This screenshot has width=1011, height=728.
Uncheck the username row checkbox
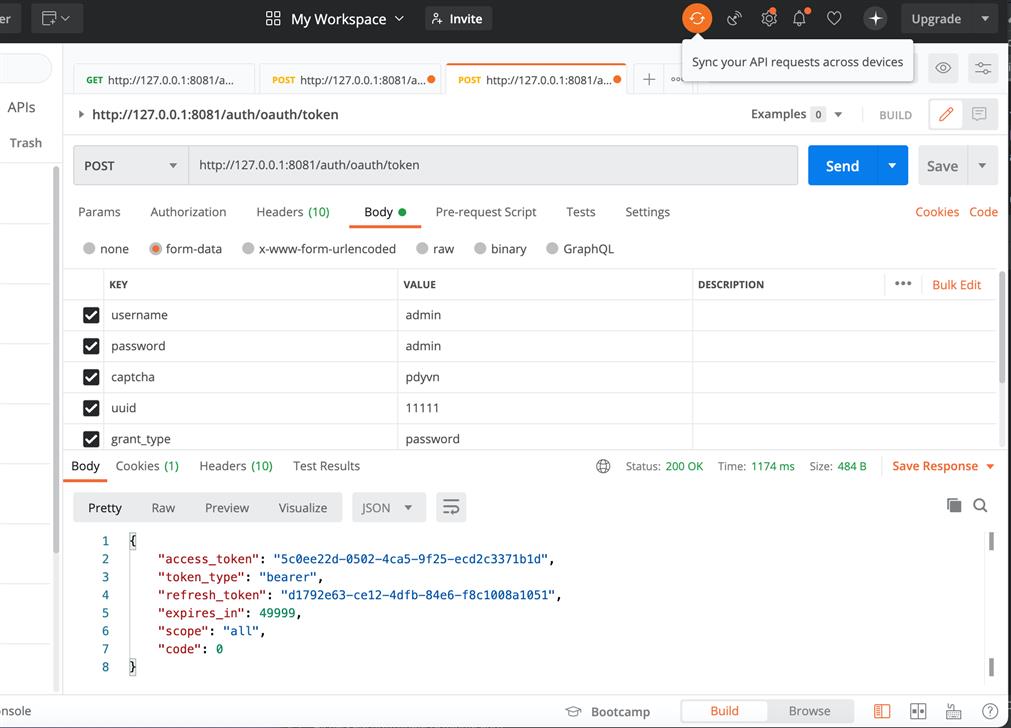tap(91, 315)
